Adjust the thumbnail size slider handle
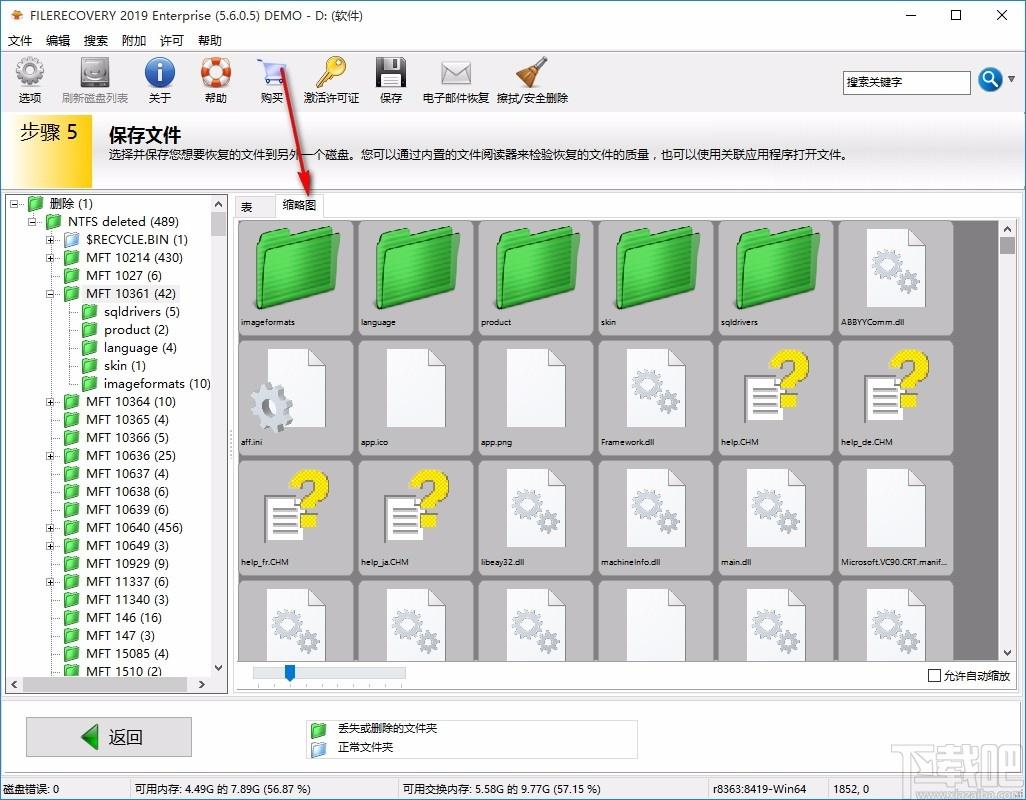The height and width of the screenshot is (800, 1026). point(289,672)
